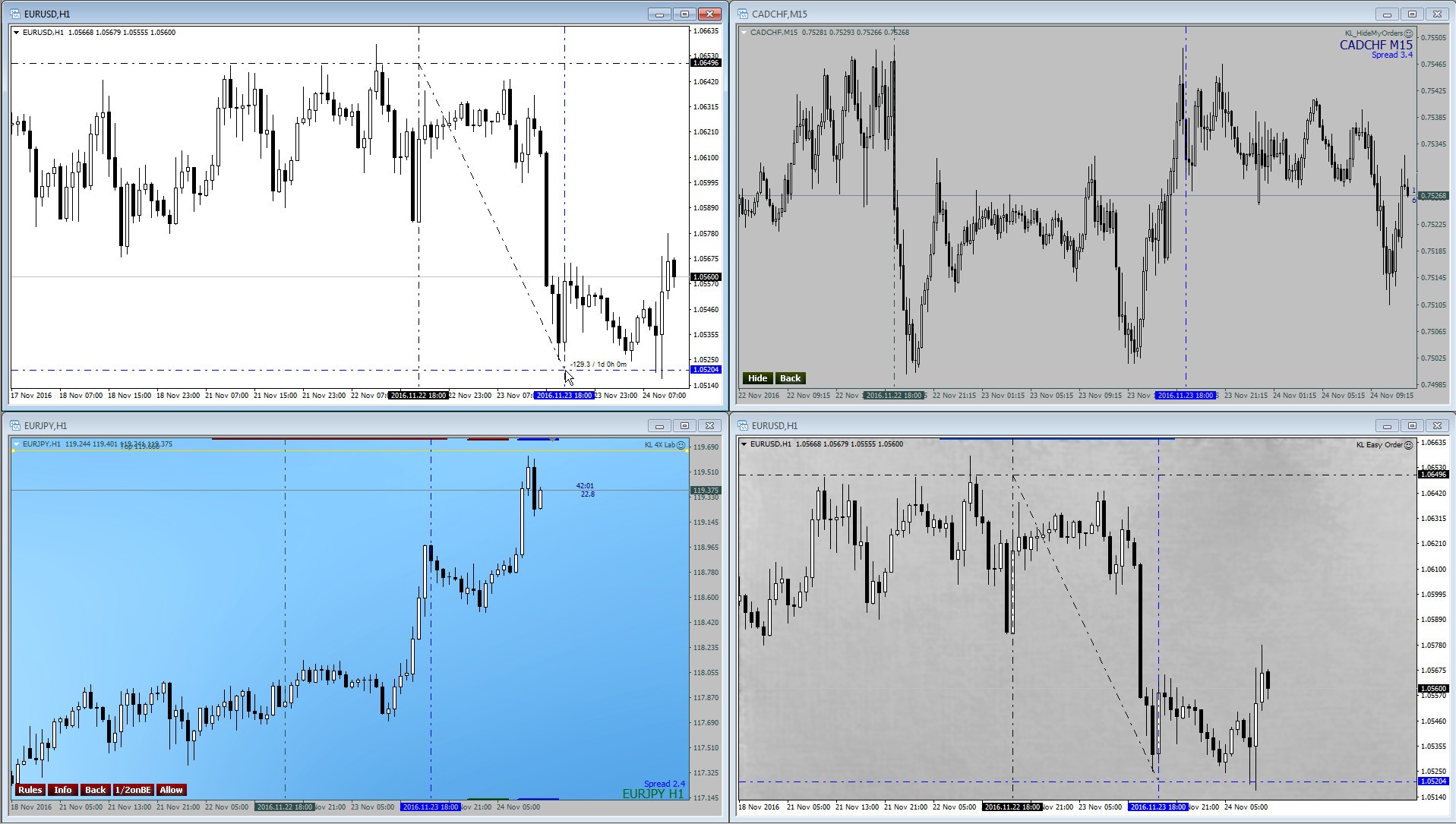Screen dimensions: 1456x824
Task: Expand the triangle arrow in top-left EURUSD,H1 chart
Action: (x=16, y=33)
